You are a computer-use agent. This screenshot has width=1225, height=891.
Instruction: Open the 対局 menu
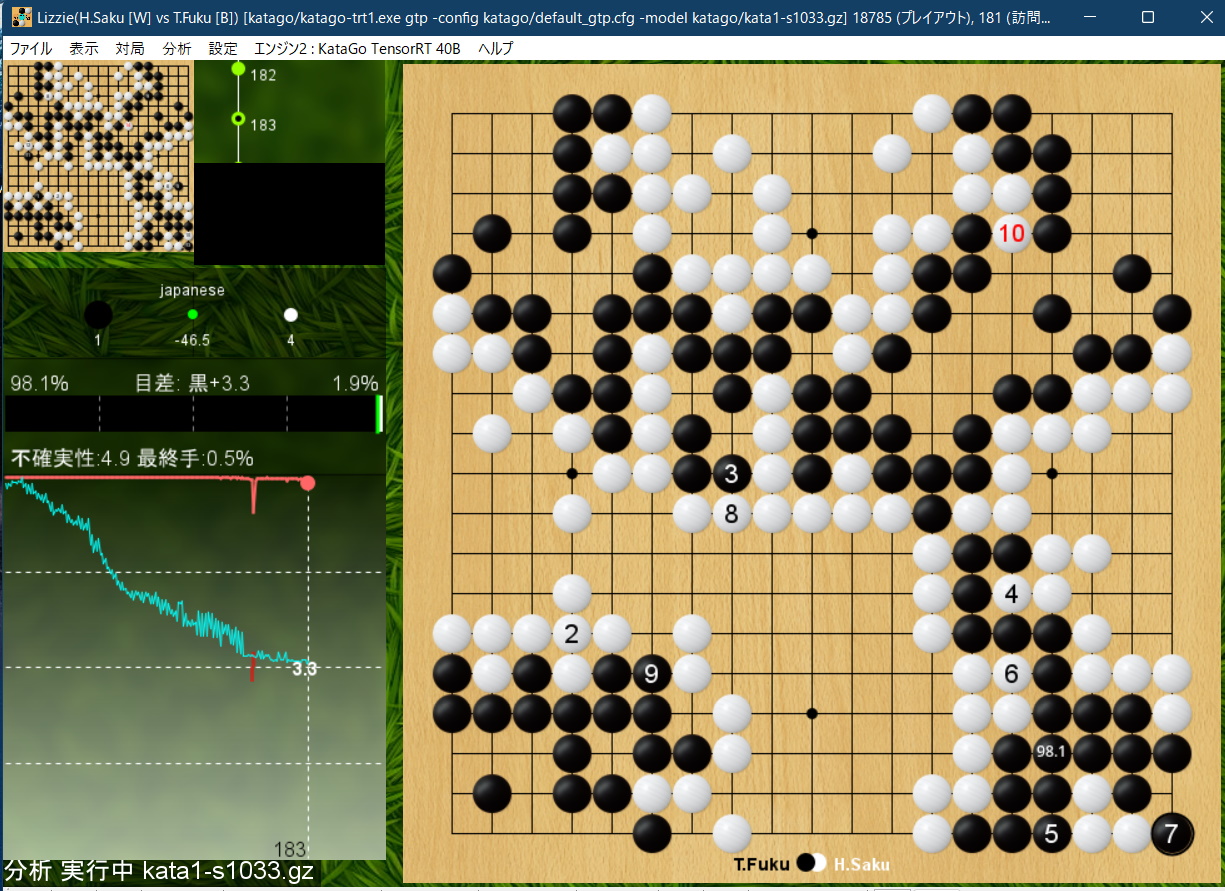[x=129, y=48]
